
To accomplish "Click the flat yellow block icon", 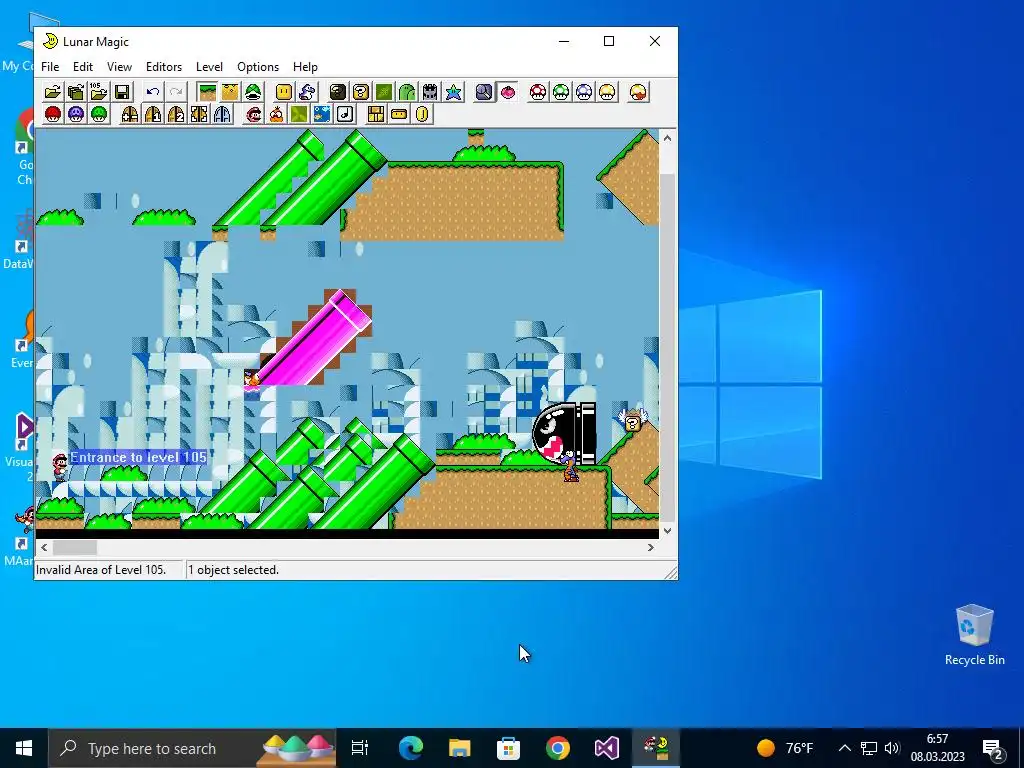I will (x=399, y=115).
